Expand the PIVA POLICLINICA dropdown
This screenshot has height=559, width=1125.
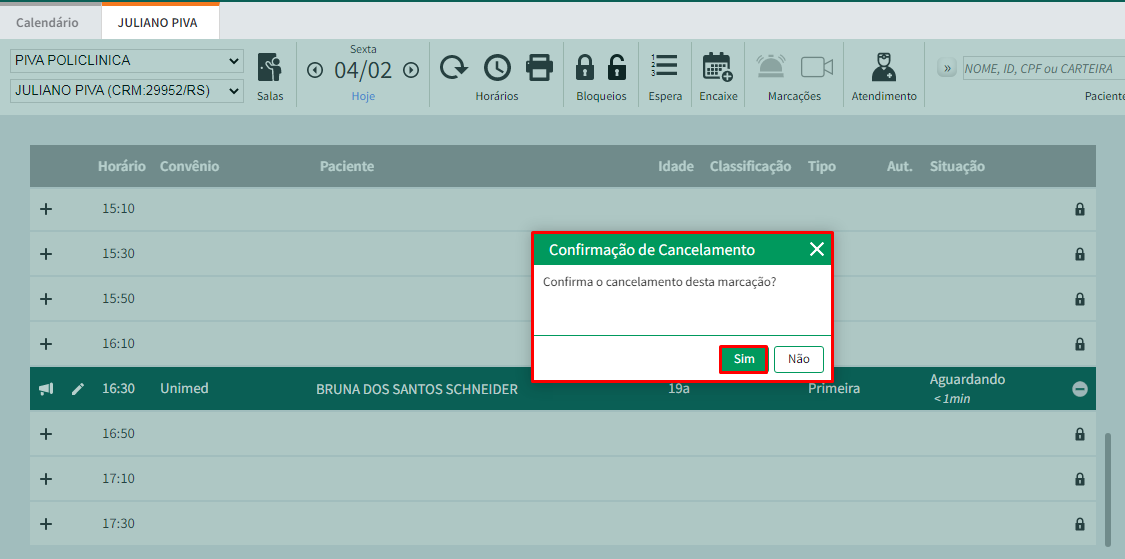tap(126, 61)
